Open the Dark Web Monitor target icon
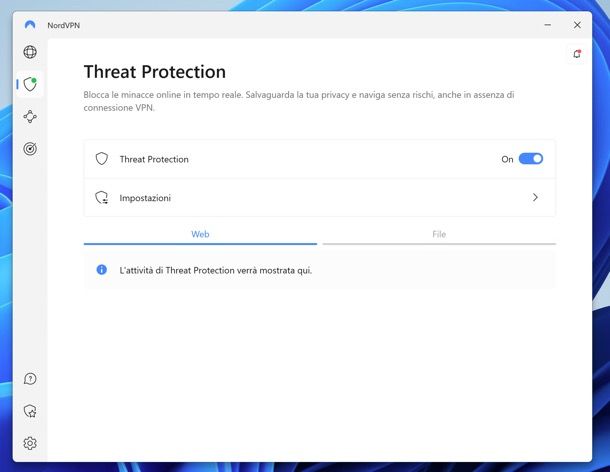The width and height of the screenshot is (610, 472). point(30,149)
